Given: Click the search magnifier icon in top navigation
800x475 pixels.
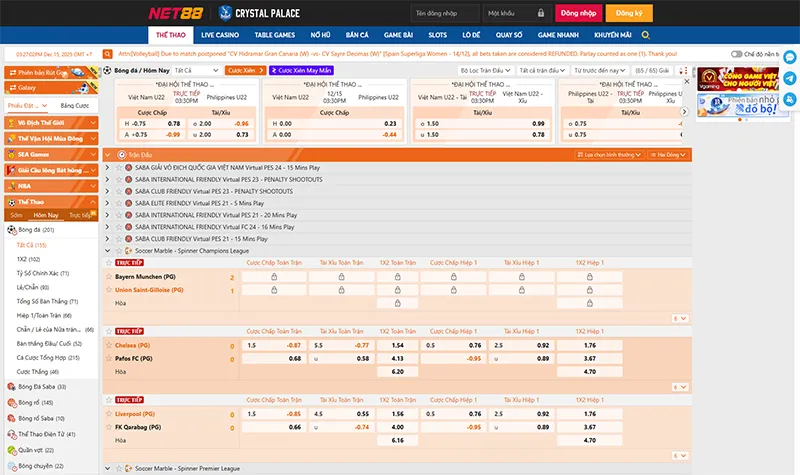Looking at the screenshot, I should tap(647, 35).
